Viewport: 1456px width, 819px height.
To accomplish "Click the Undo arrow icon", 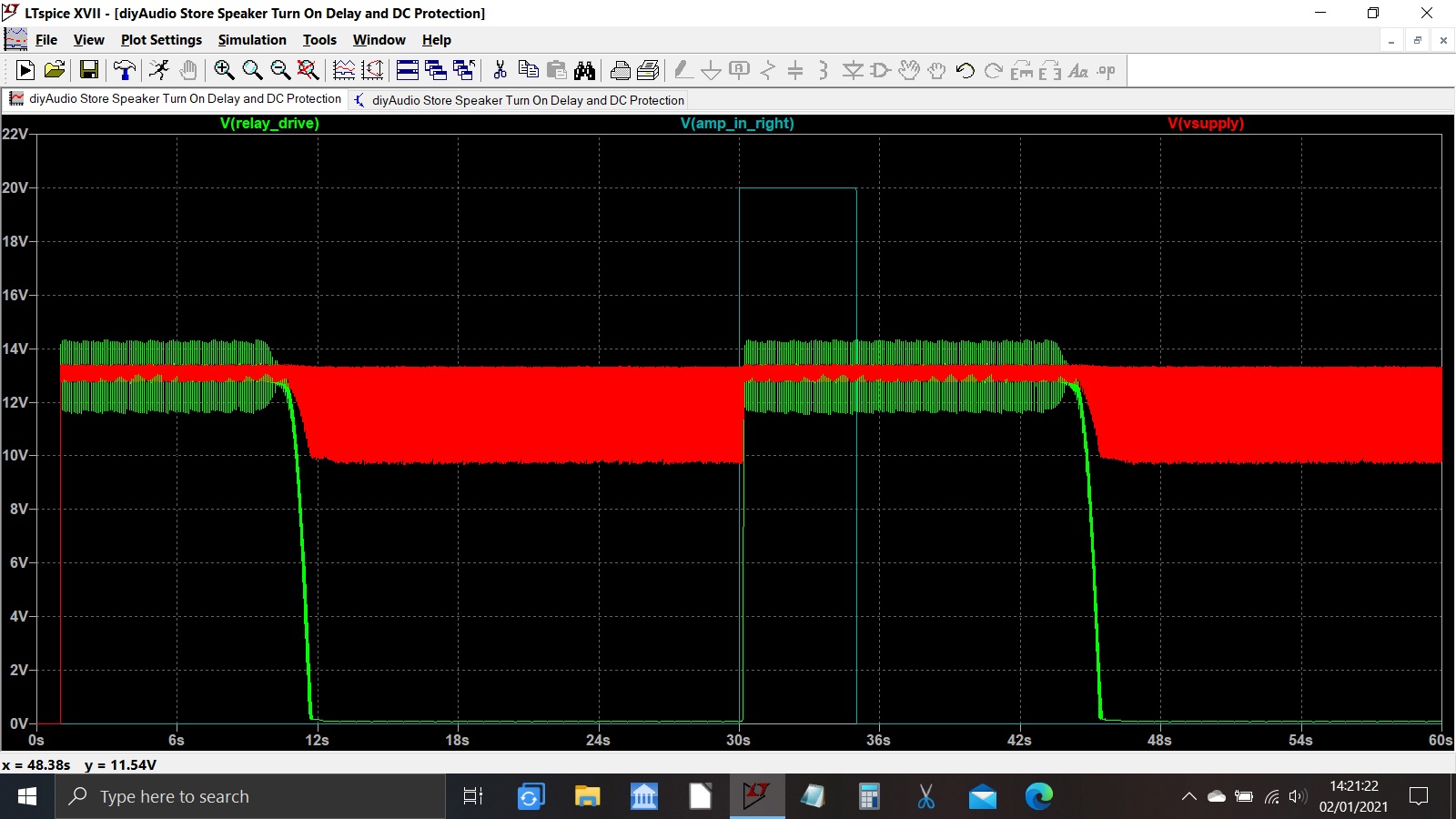I will 966,70.
